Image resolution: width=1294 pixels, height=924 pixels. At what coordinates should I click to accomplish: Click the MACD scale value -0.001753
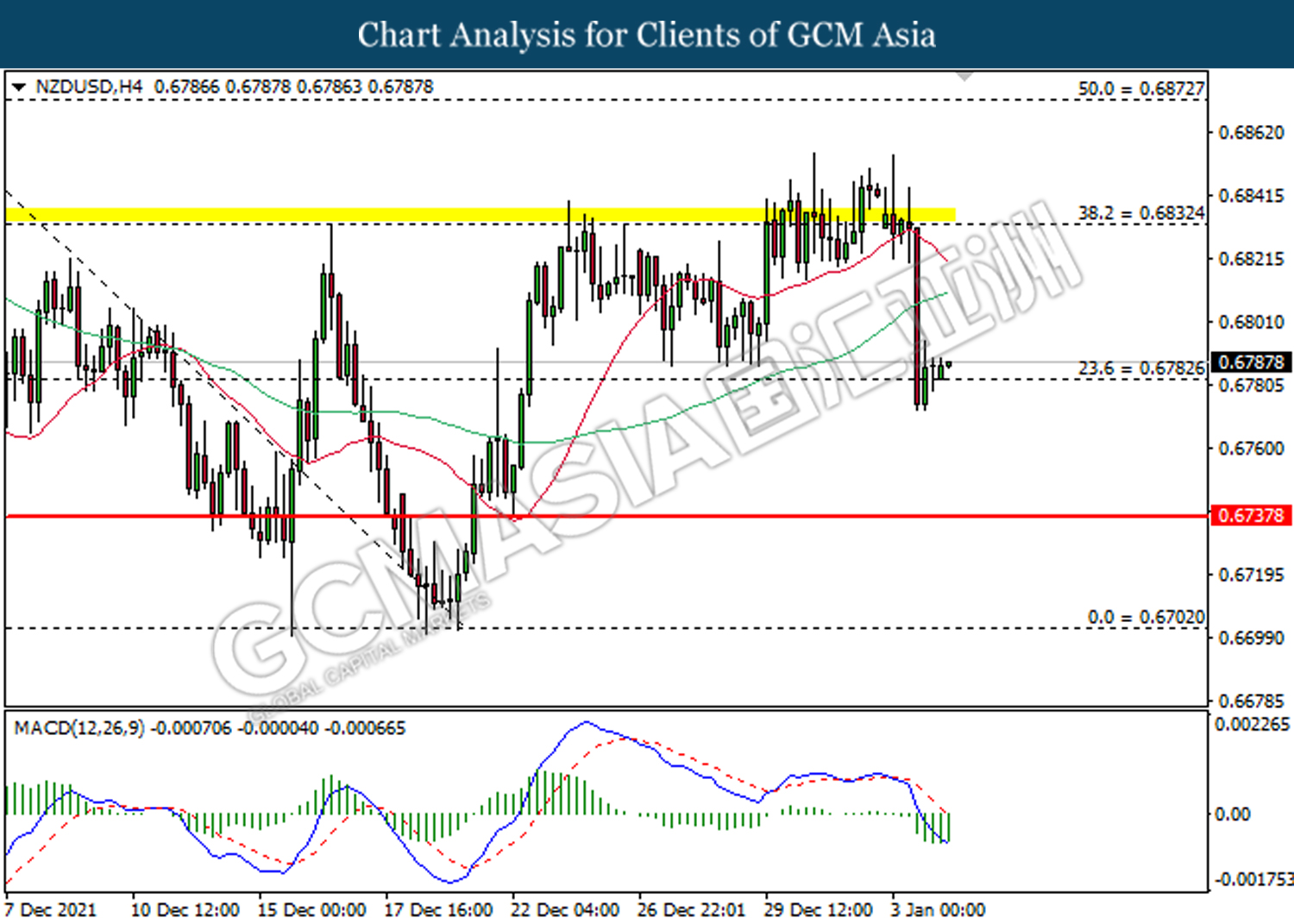[x=1254, y=879]
